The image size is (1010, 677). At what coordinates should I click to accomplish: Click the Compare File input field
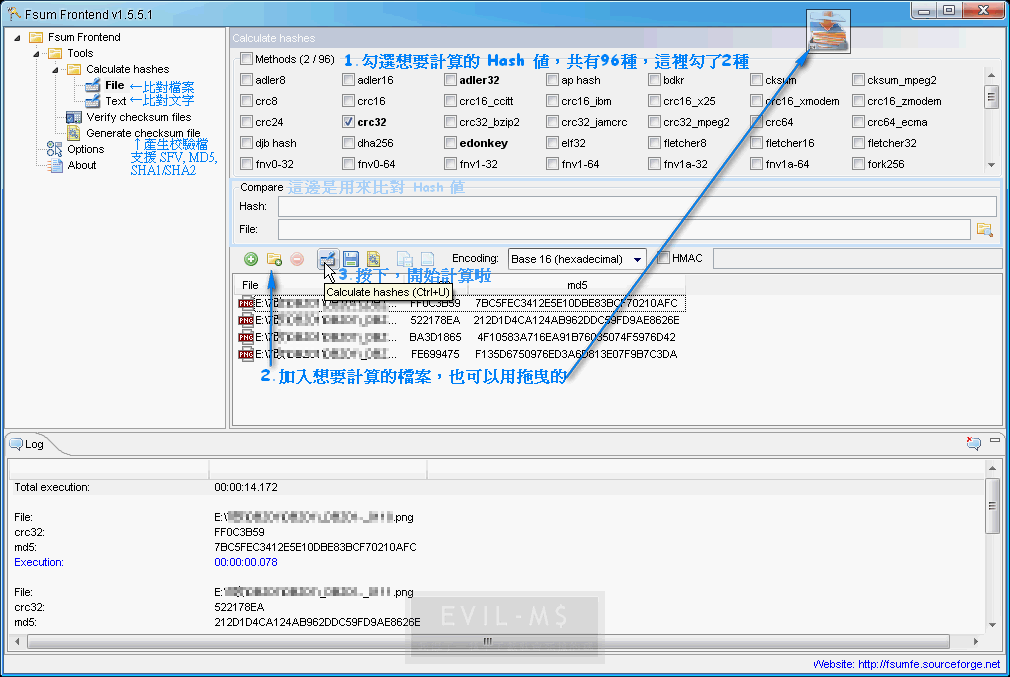coord(624,229)
